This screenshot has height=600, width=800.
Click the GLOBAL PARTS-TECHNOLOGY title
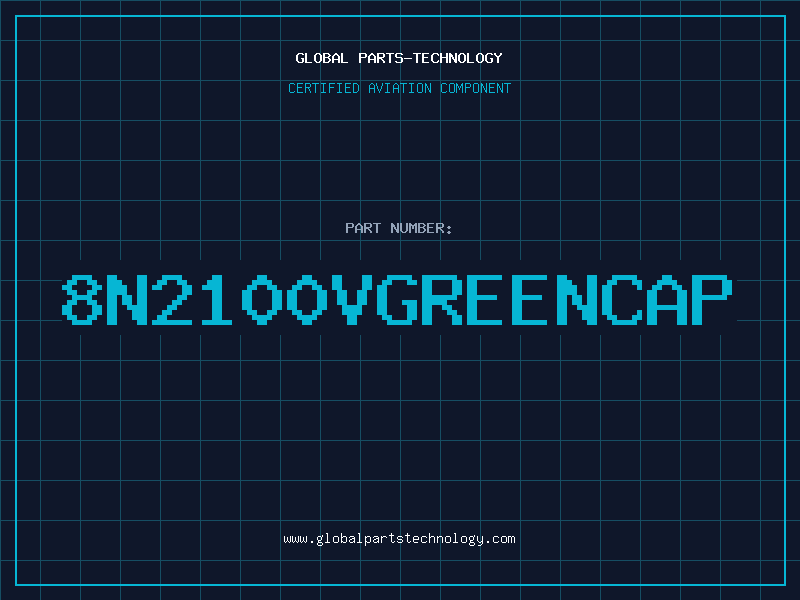click(399, 58)
